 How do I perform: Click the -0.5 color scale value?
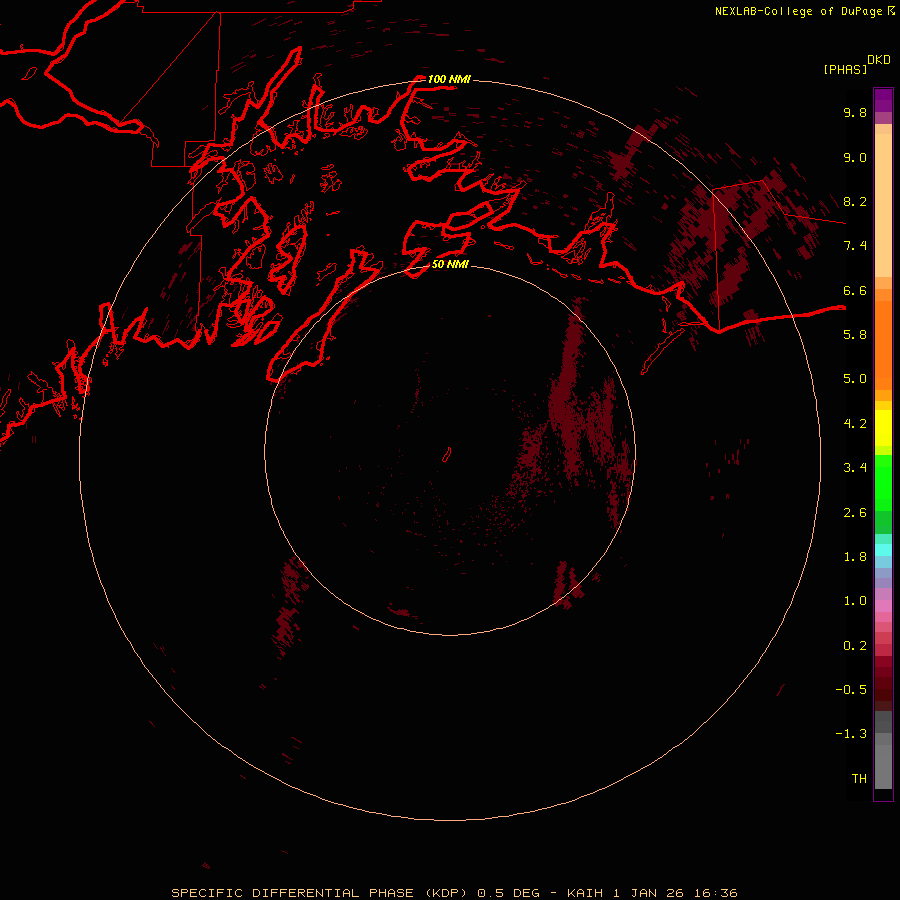[851, 690]
